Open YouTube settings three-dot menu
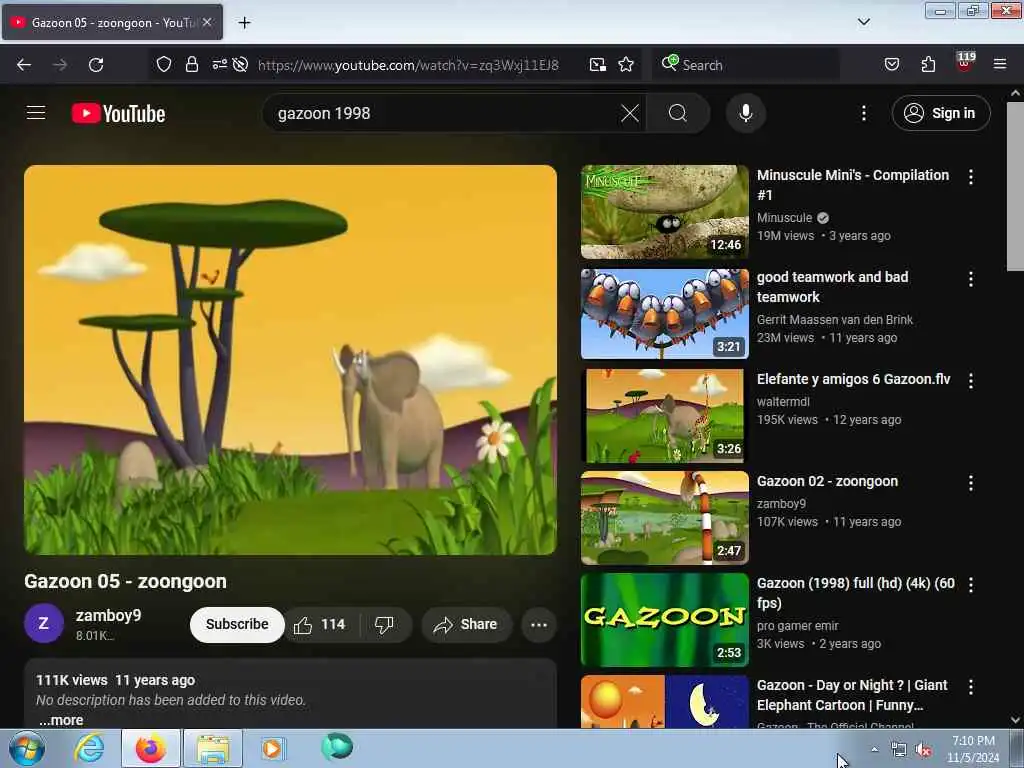 coord(863,114)
